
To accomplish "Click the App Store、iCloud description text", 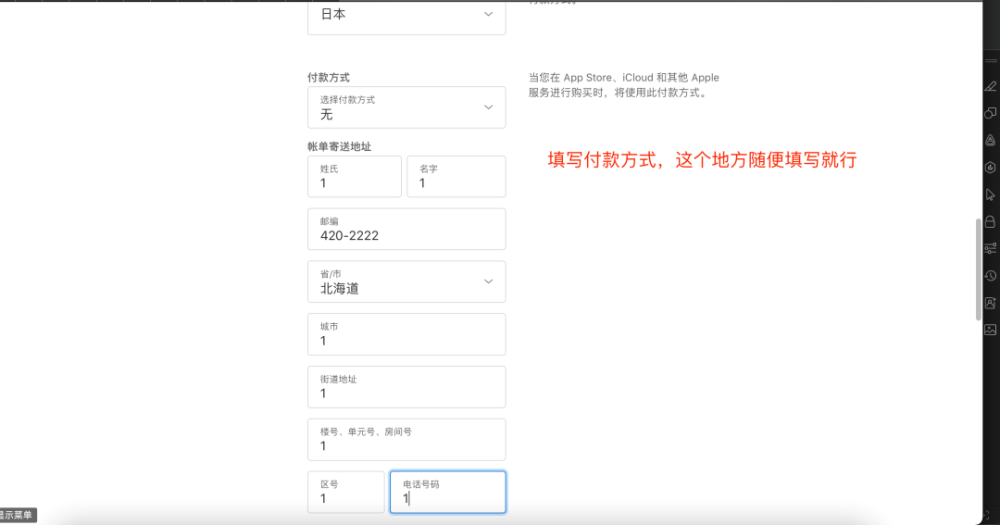I will pos(624,85).
